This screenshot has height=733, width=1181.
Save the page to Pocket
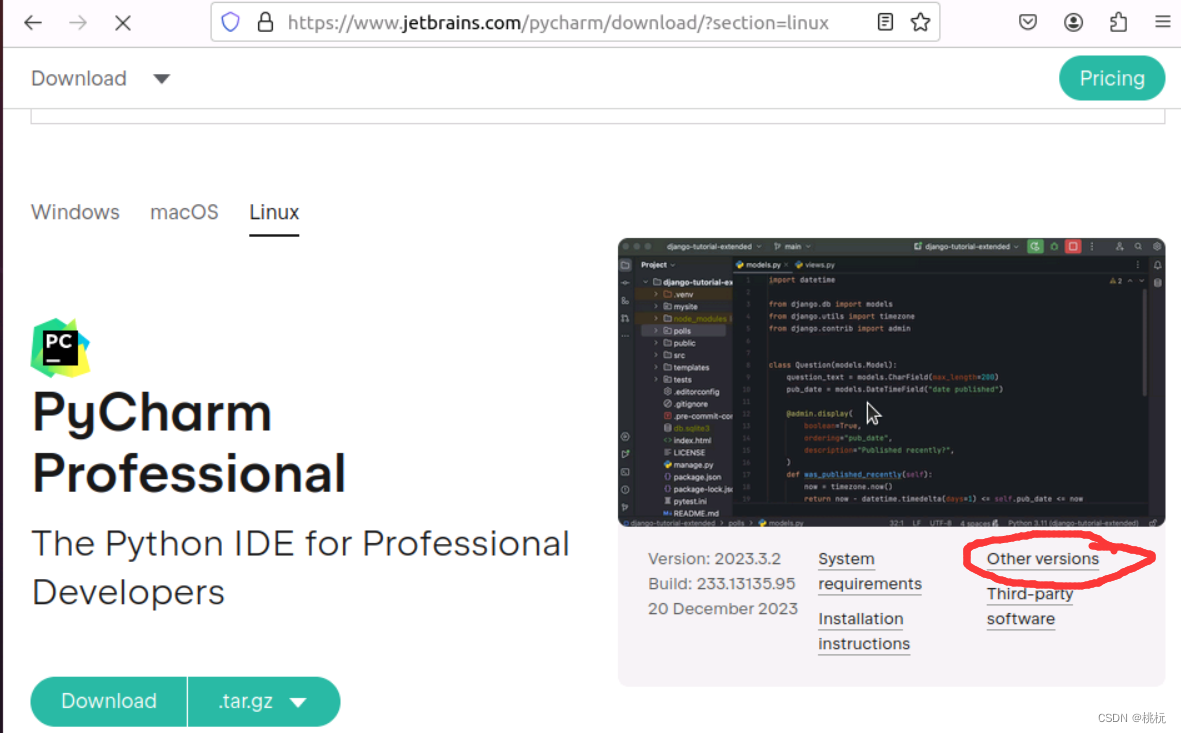point(1028,21)
